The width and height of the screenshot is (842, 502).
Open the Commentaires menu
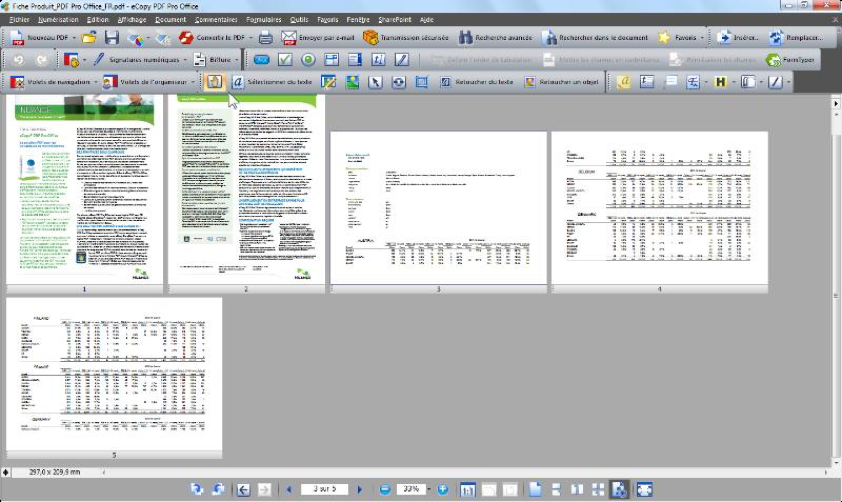click(216, 19)
